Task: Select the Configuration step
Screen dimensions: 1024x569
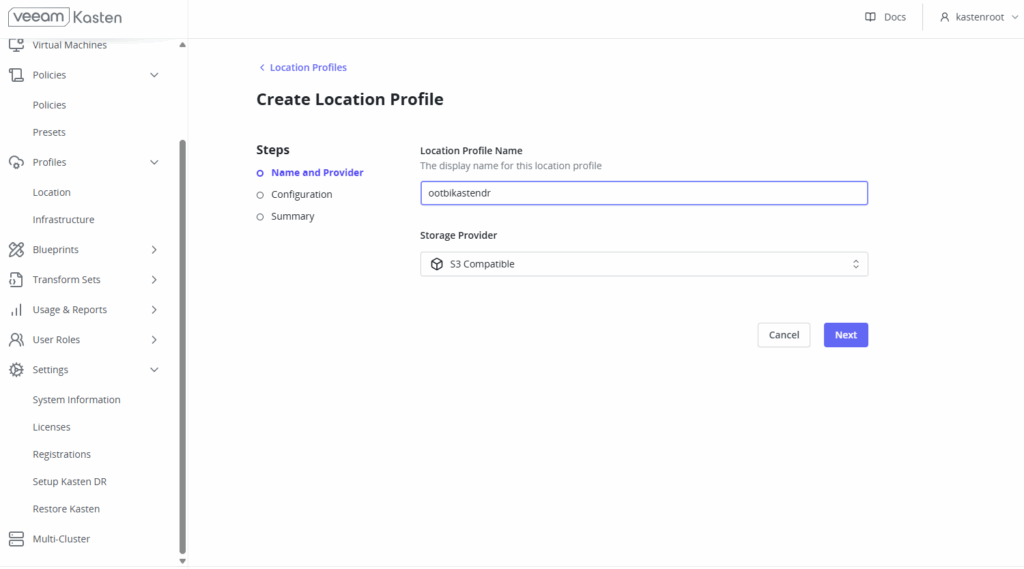Action: [301, 195]
